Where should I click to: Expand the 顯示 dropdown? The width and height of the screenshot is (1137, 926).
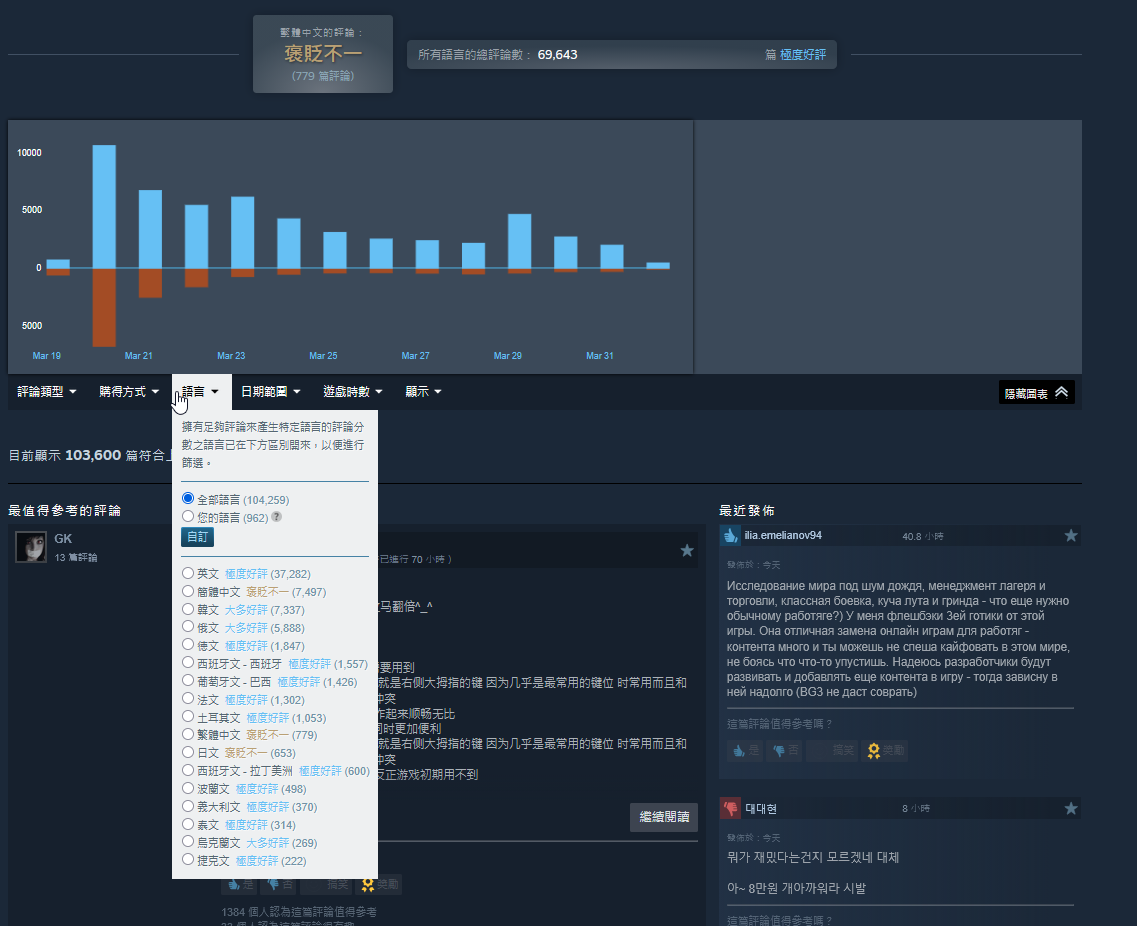point(422,391)
